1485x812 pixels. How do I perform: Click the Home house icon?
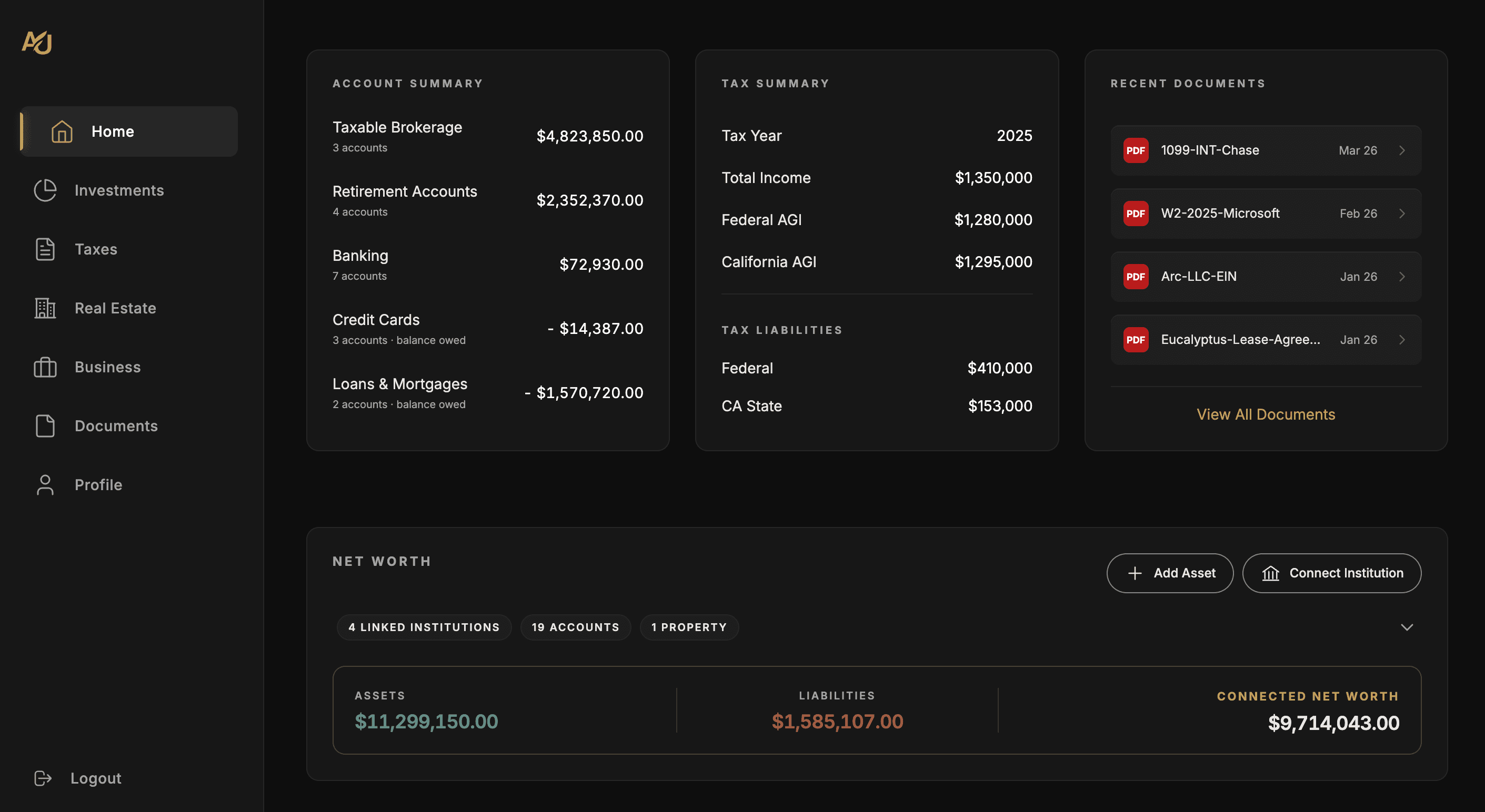coord(62,131)
